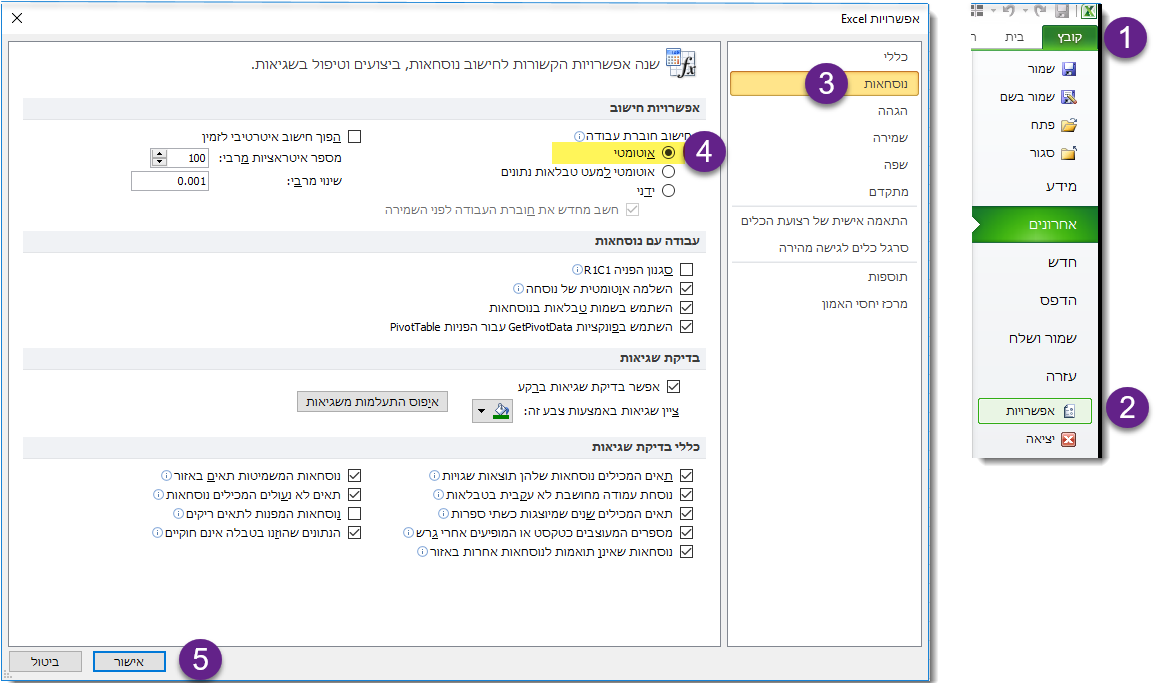Switch to the Home (בית) ribbon tab

[x=1013, y=38]
